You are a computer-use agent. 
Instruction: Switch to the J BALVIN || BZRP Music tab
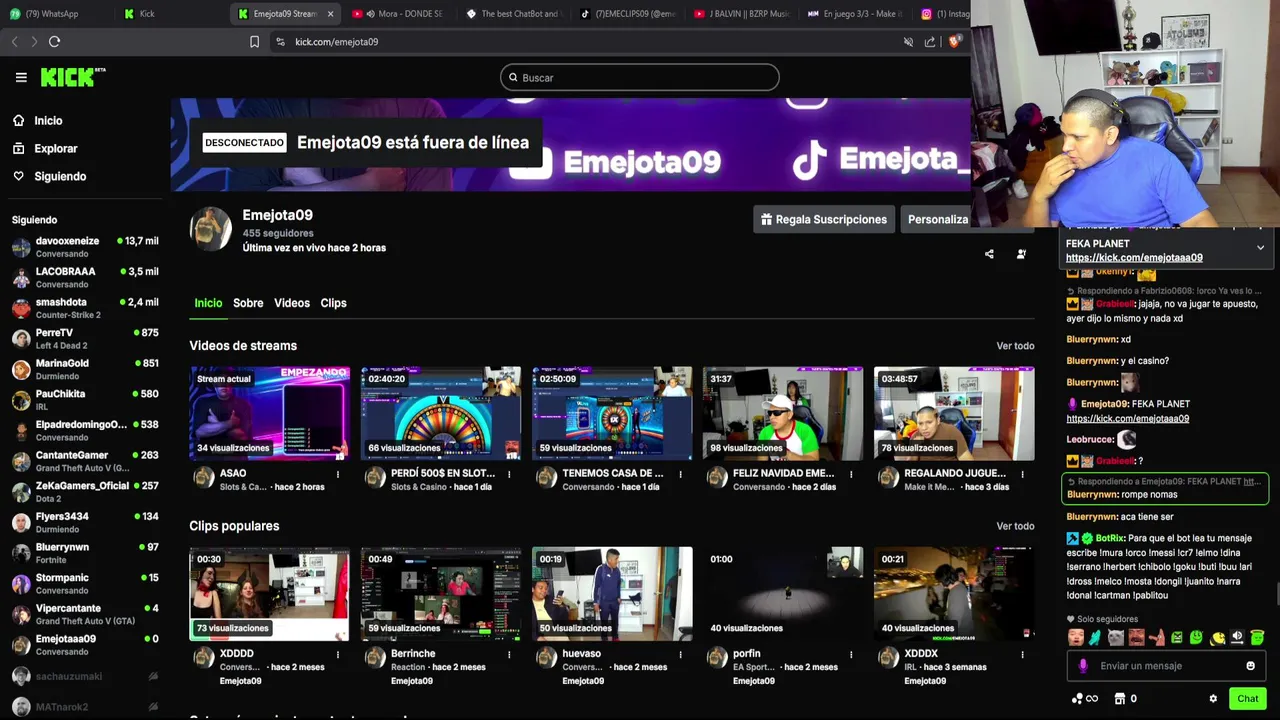741,14
